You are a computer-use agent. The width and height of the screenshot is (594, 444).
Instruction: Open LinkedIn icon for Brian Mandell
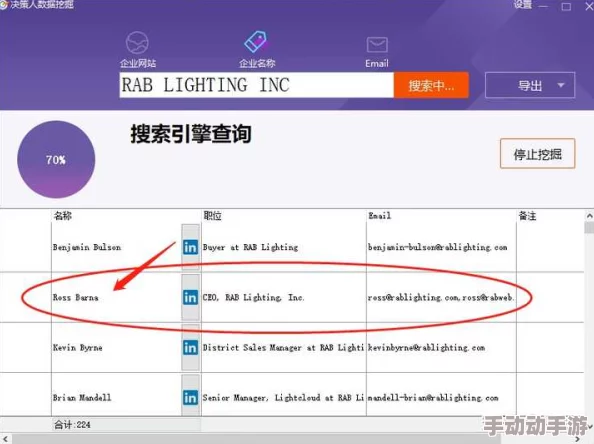(x=190, y=398)
